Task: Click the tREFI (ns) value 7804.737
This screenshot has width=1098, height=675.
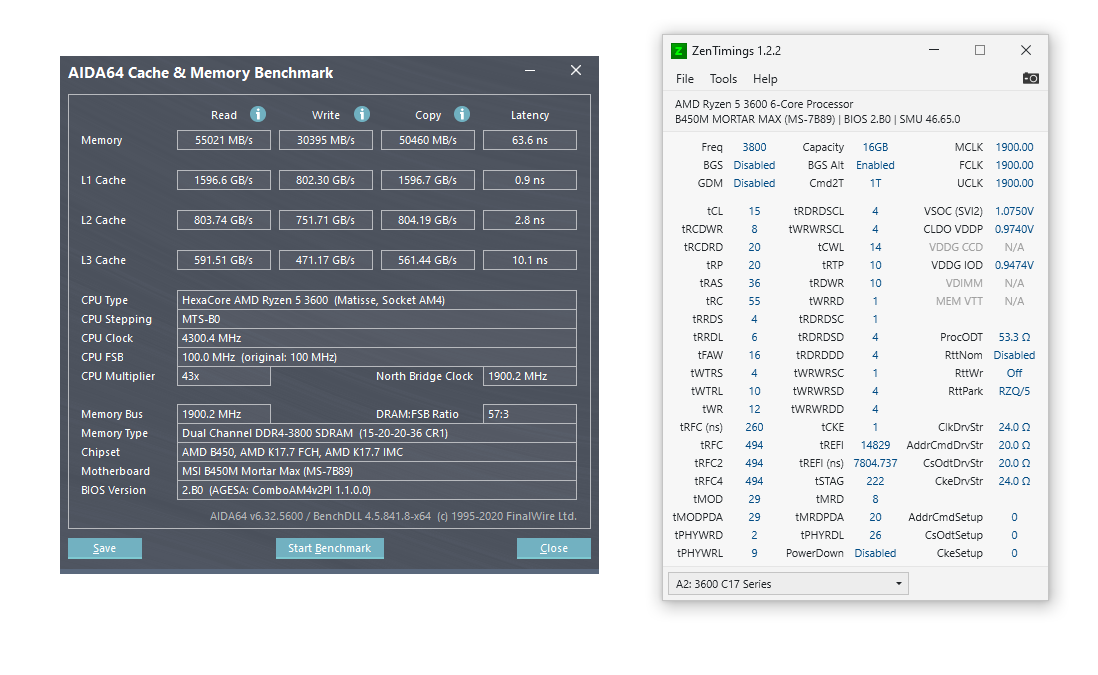Action: (x=875, y=463)
